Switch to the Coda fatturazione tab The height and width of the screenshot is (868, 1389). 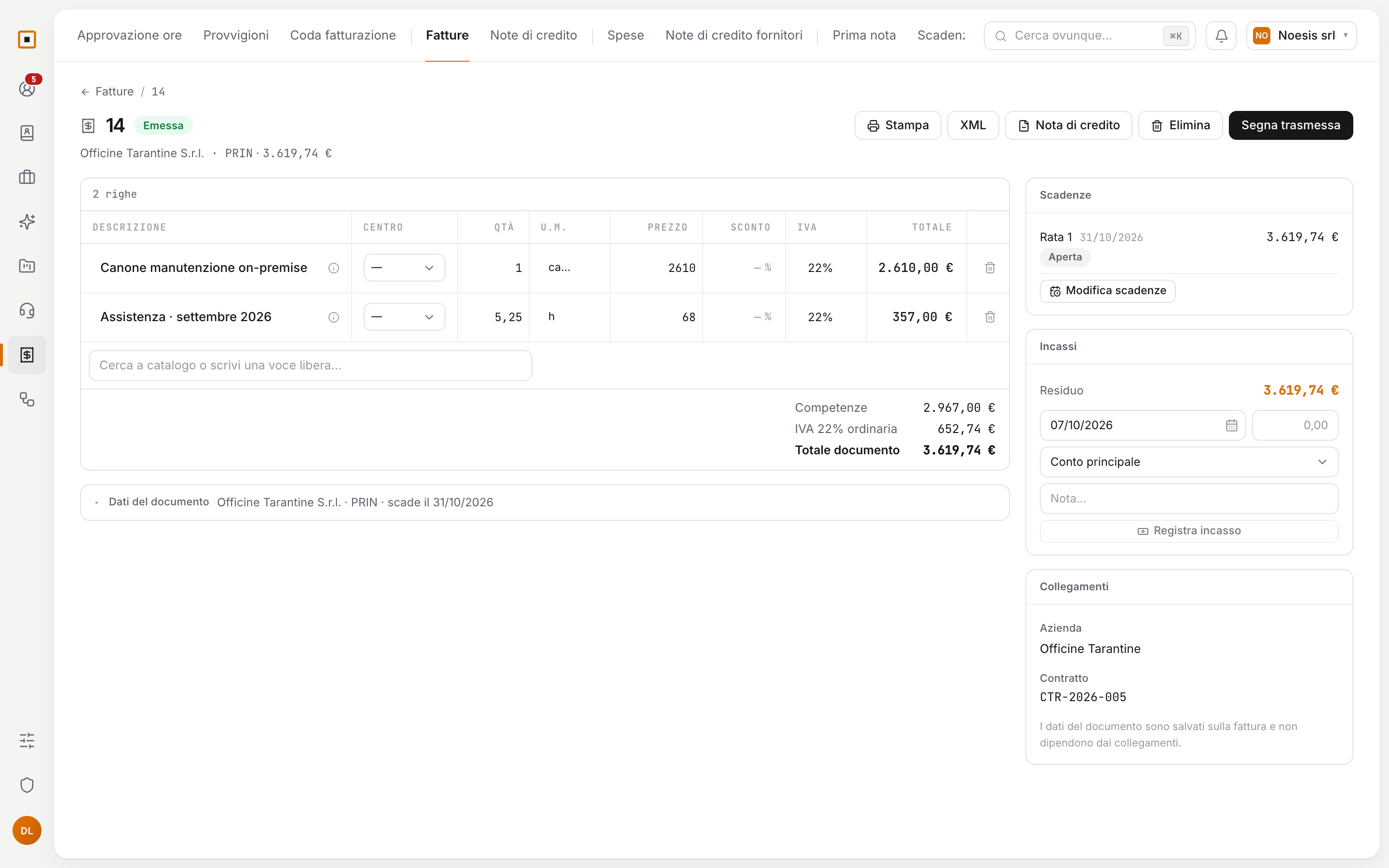pos(342,36)
